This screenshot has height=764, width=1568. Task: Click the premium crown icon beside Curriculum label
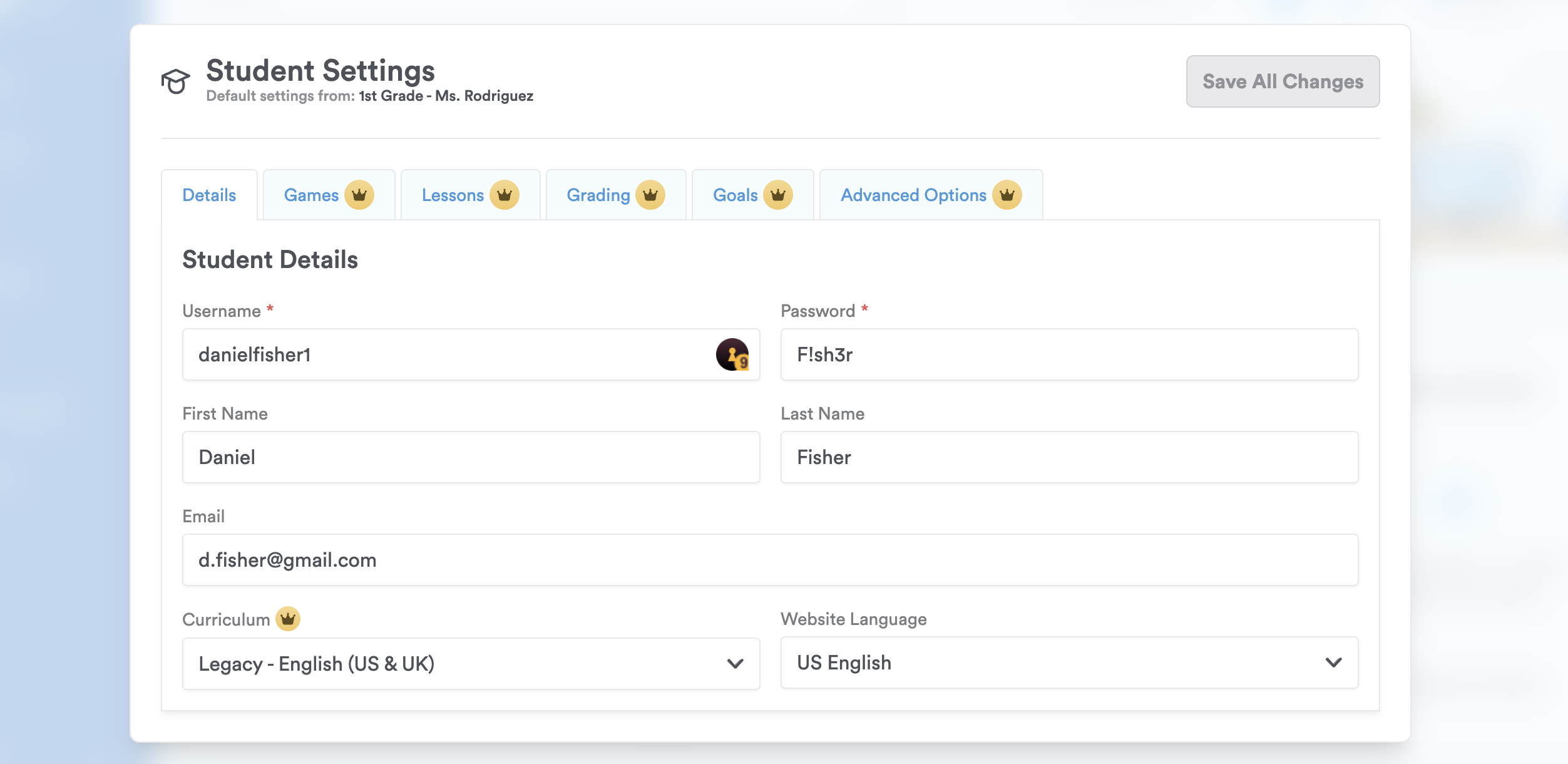pyautogui.click(x=288, y=619)
